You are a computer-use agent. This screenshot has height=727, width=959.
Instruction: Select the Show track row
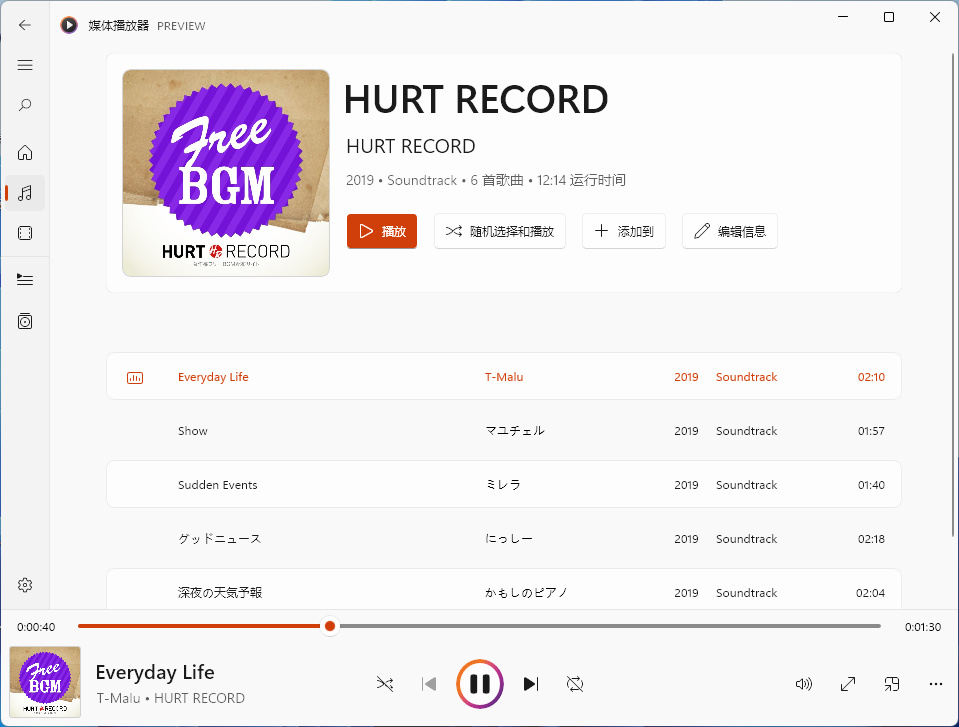coord(503,430)
